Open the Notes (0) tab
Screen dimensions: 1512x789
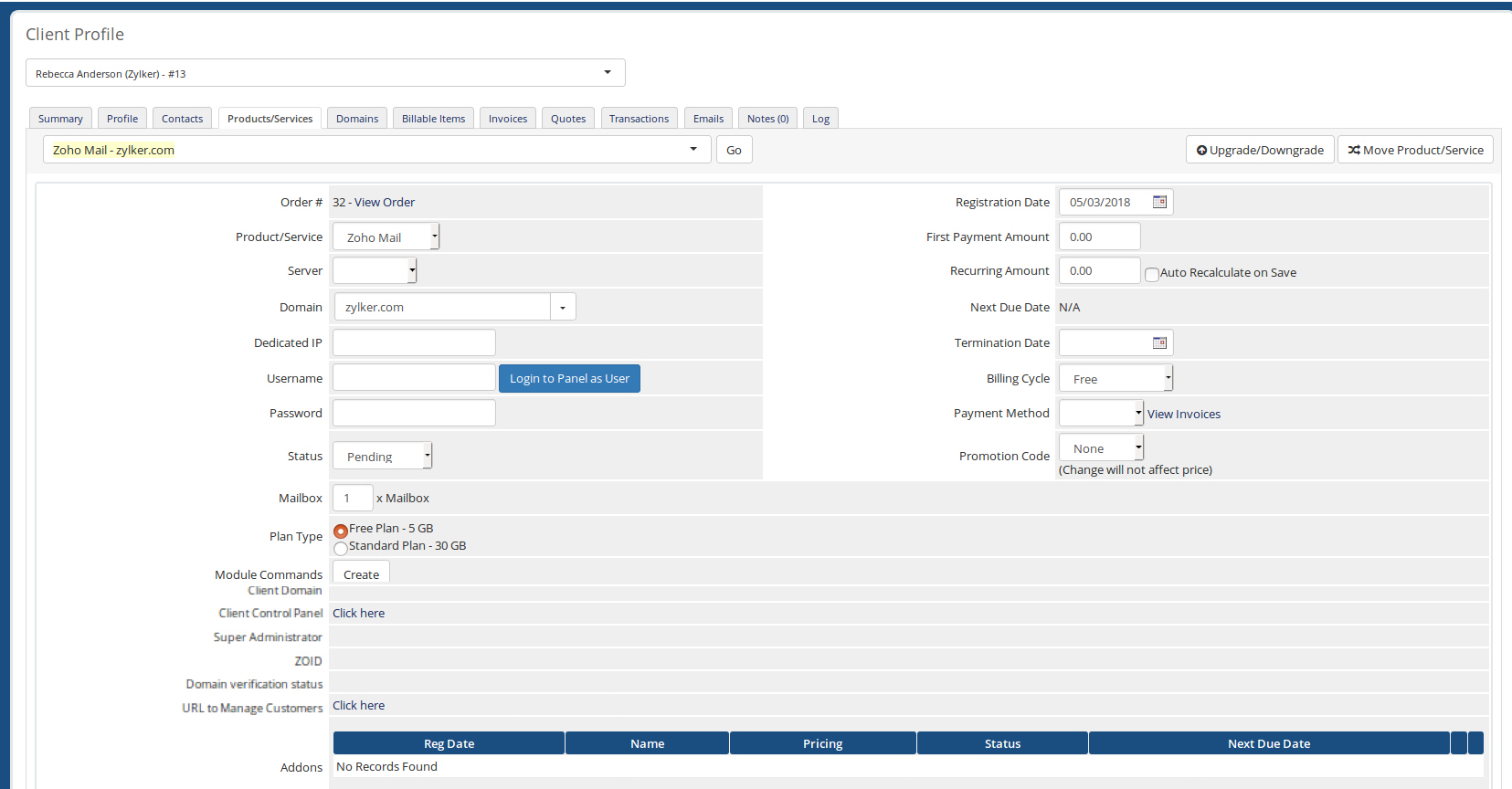coord(767,119)
